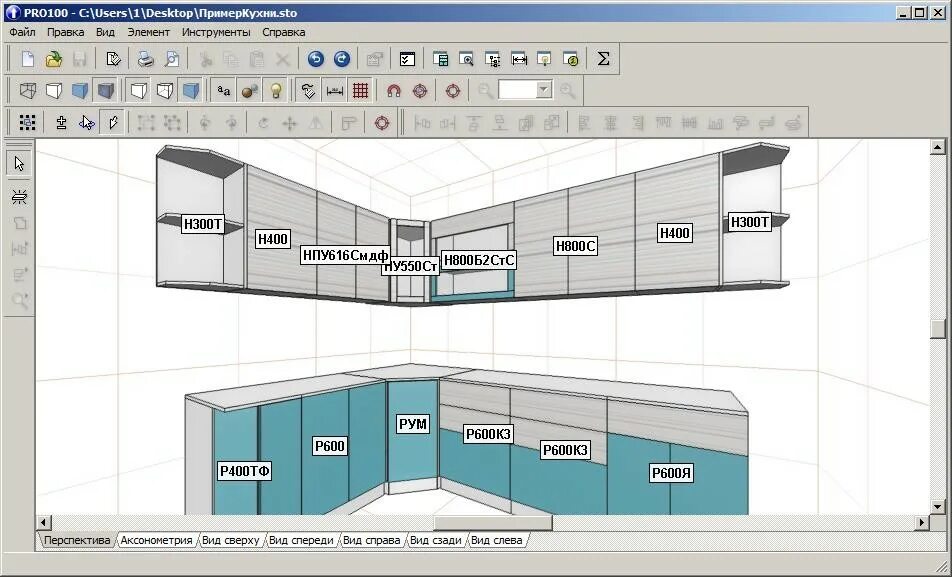Switch to the Вид справа tab
This screenshot has width=952, height=577.
(372, 540)
